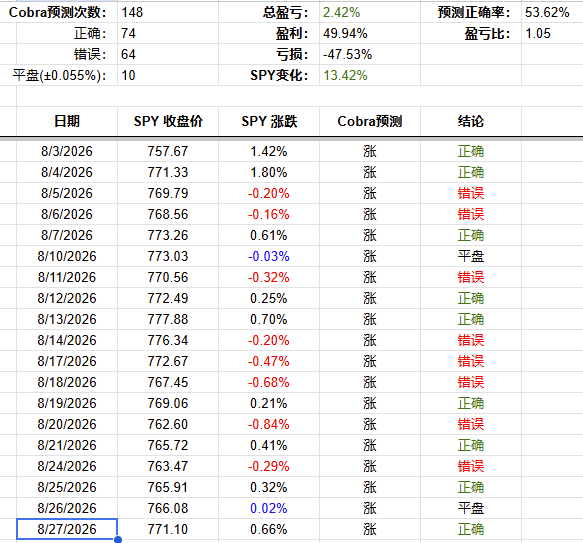Click the Cobra预测次数 label cell

click(x=59, y=12)
